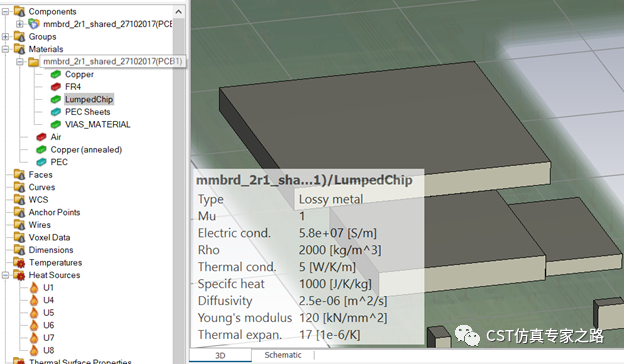The height and width of the screenshot is (364, 624).
Task: Click the navigation tree scroll-up arrow
Action: pyautogui.click(x=179, y=12)
